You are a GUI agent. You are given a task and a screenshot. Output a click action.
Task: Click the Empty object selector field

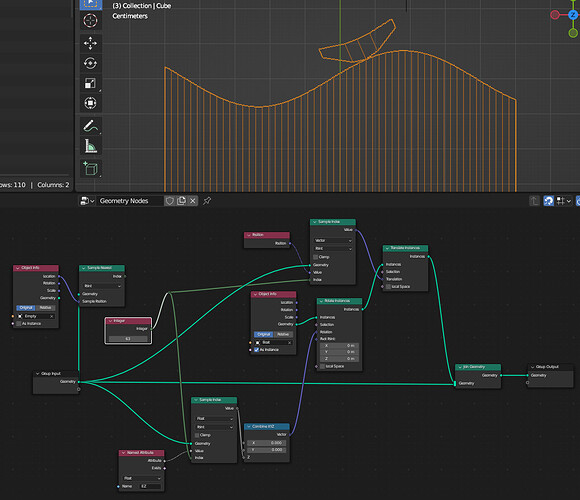36,316
